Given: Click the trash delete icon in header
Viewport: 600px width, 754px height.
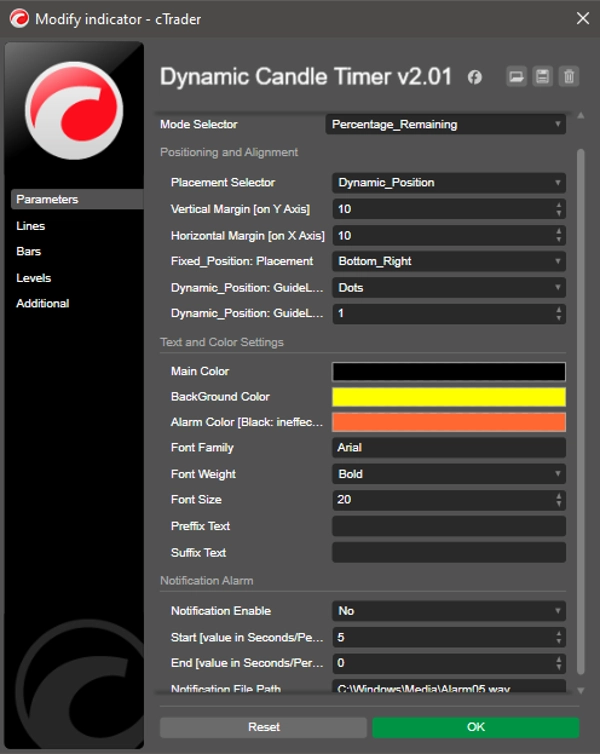Looking at the screenshot, I should tap(569, 76).
